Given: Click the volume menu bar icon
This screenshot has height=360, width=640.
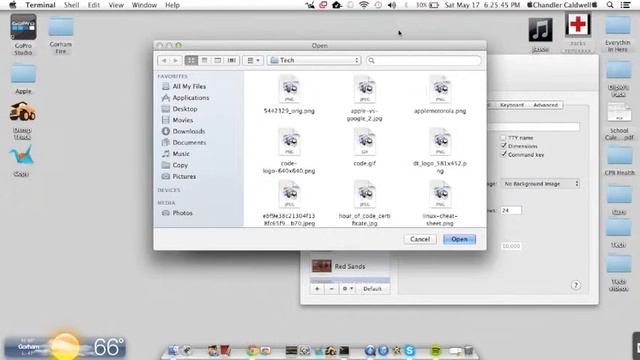Looking at the screenshot, I should point(392,5).
